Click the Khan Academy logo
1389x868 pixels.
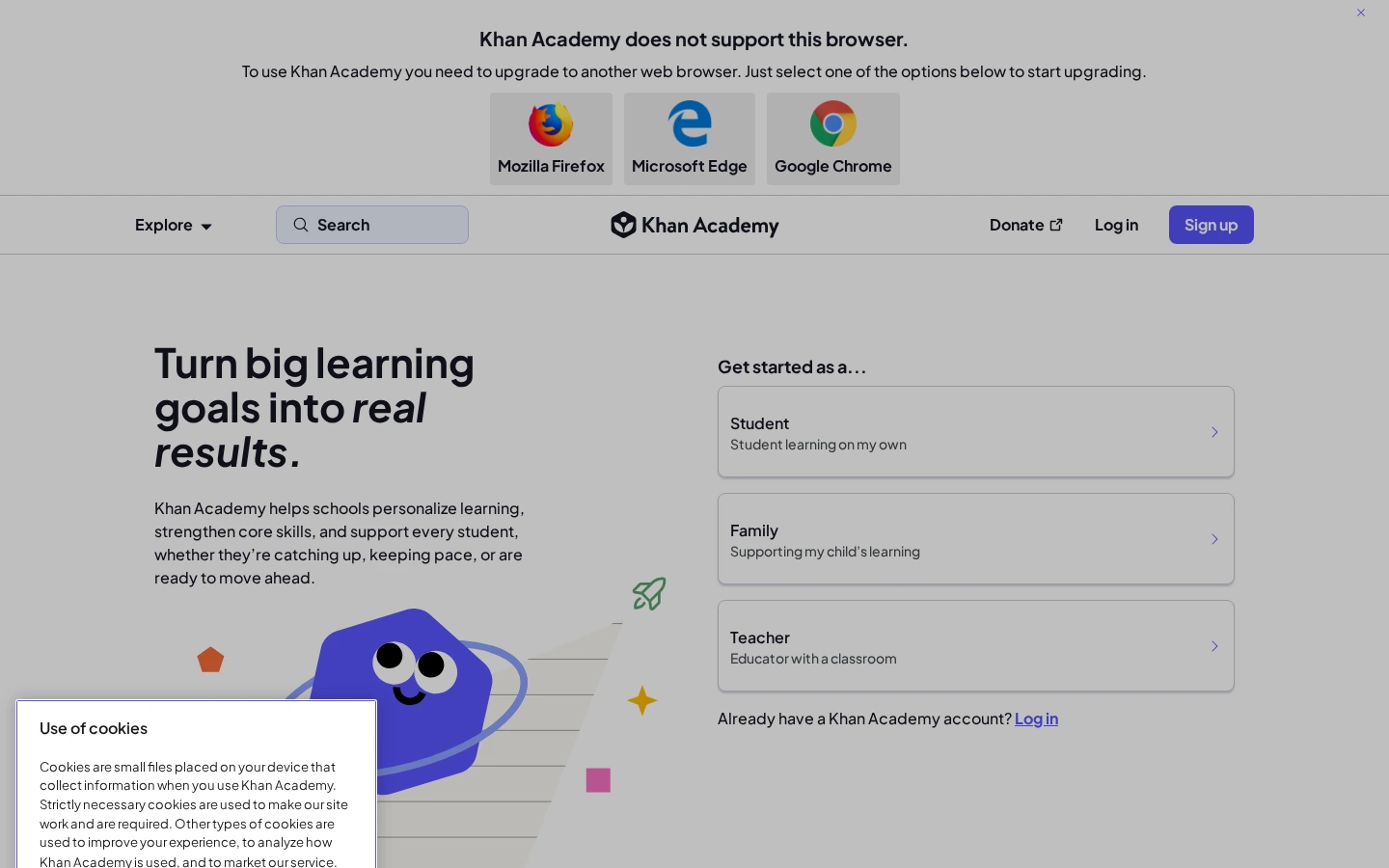click(694, 225)
